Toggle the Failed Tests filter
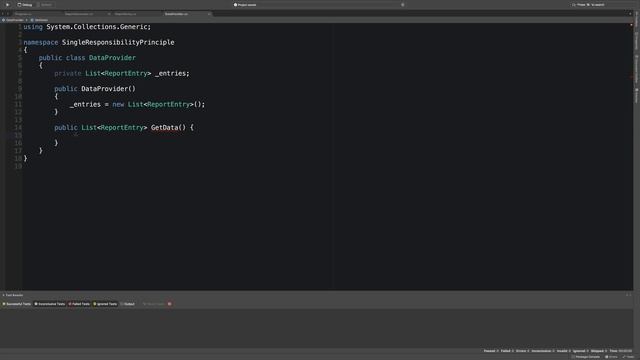The height and width of the screenshot is (360, 640). [79, 304]
